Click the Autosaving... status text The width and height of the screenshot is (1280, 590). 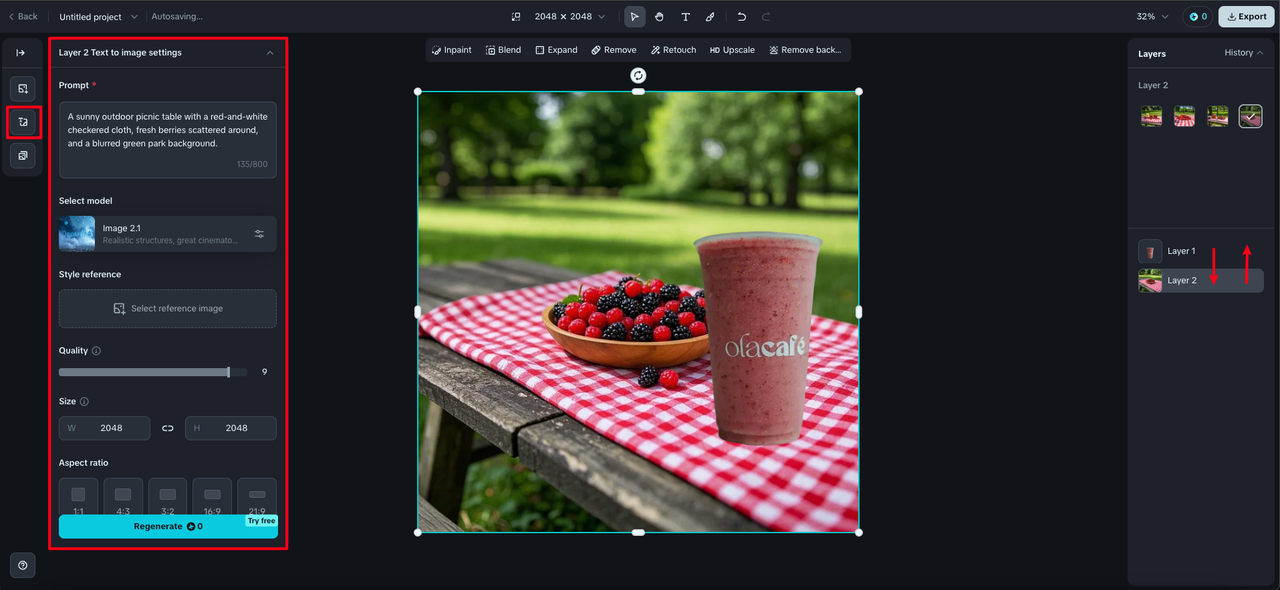point(177,17)
